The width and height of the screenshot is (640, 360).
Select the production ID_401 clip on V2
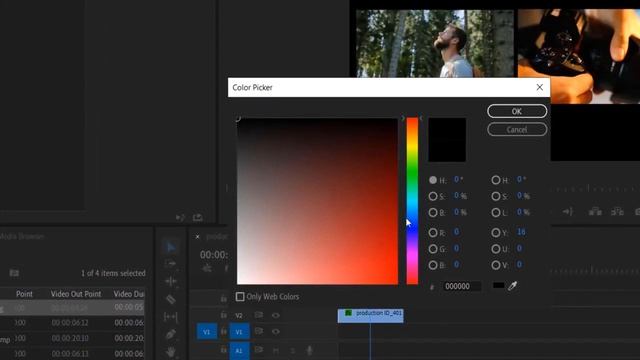(371, 316)
